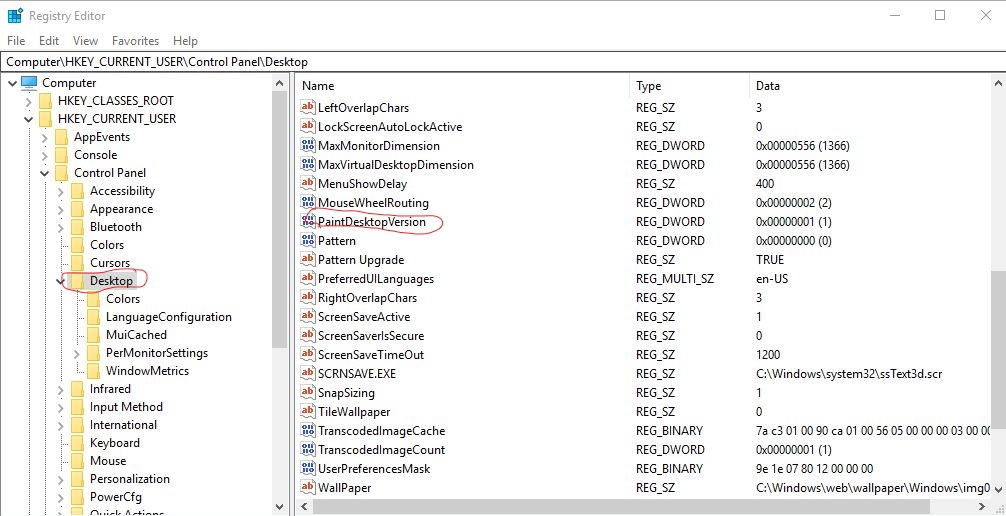Select the WindowMetrics subkey
Viewport: 1006px width, 516px height.
click(x=147, y=370)
